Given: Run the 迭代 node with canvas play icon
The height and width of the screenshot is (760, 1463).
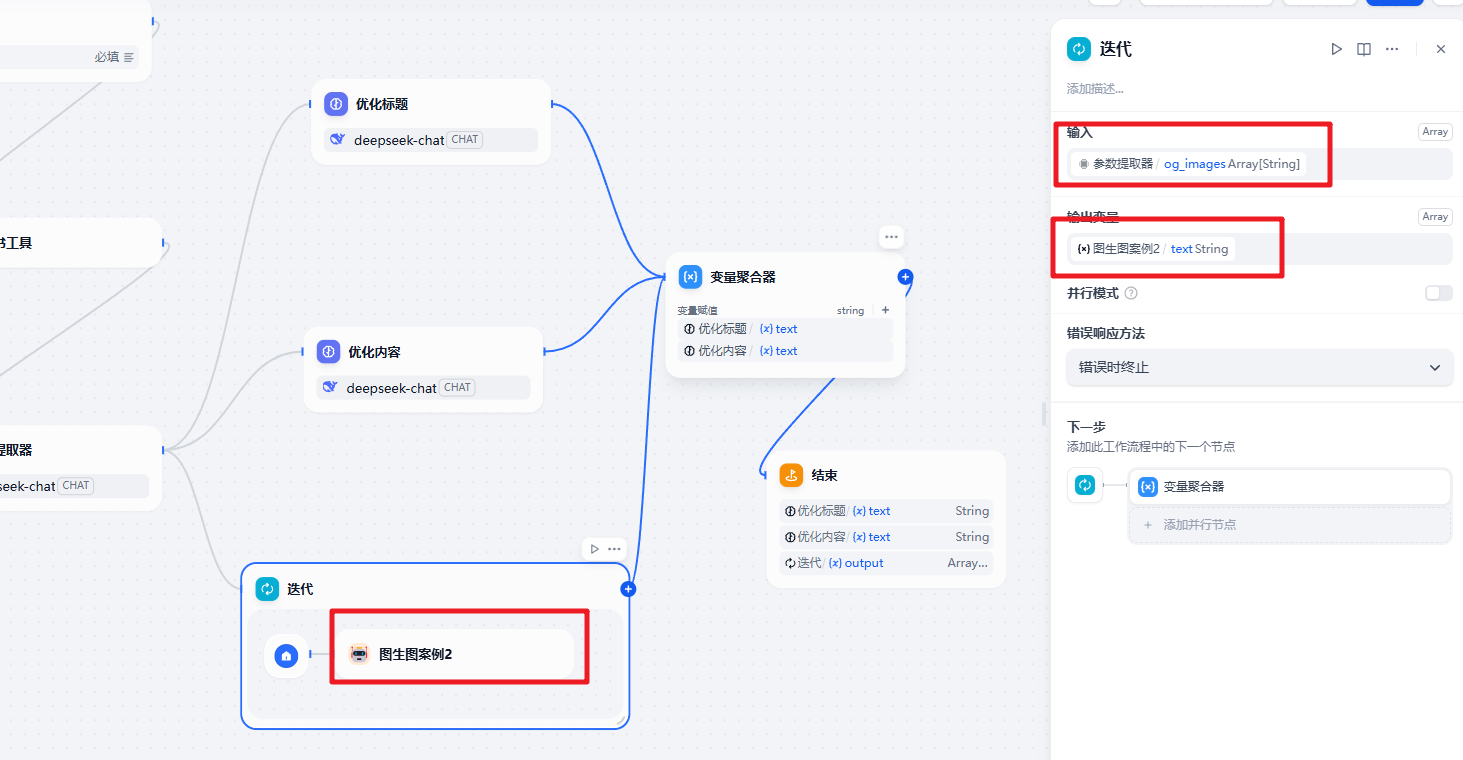Looking at the screenshot, I should (595, 549).
